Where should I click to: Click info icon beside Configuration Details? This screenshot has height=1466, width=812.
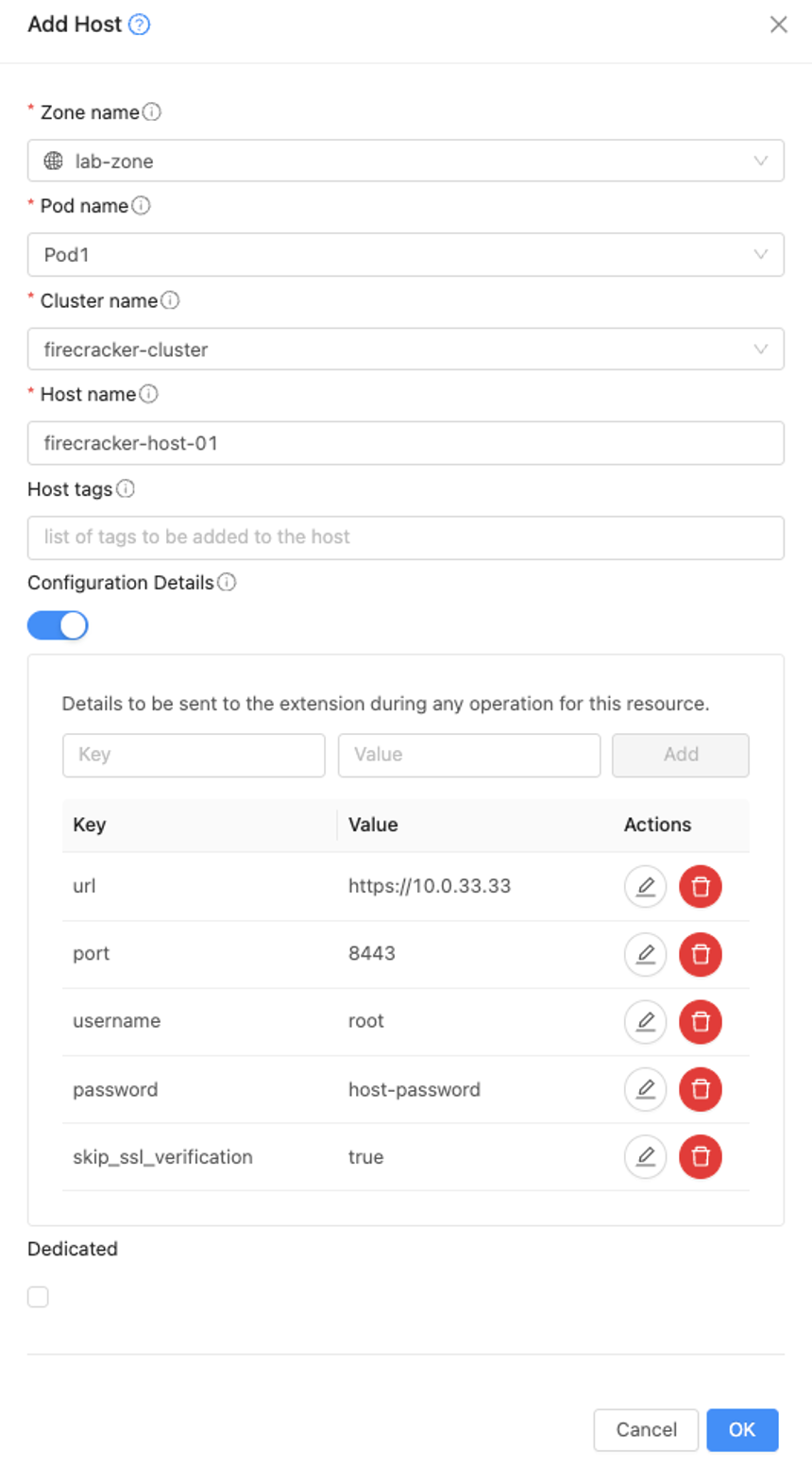click(x=227, y=583)
